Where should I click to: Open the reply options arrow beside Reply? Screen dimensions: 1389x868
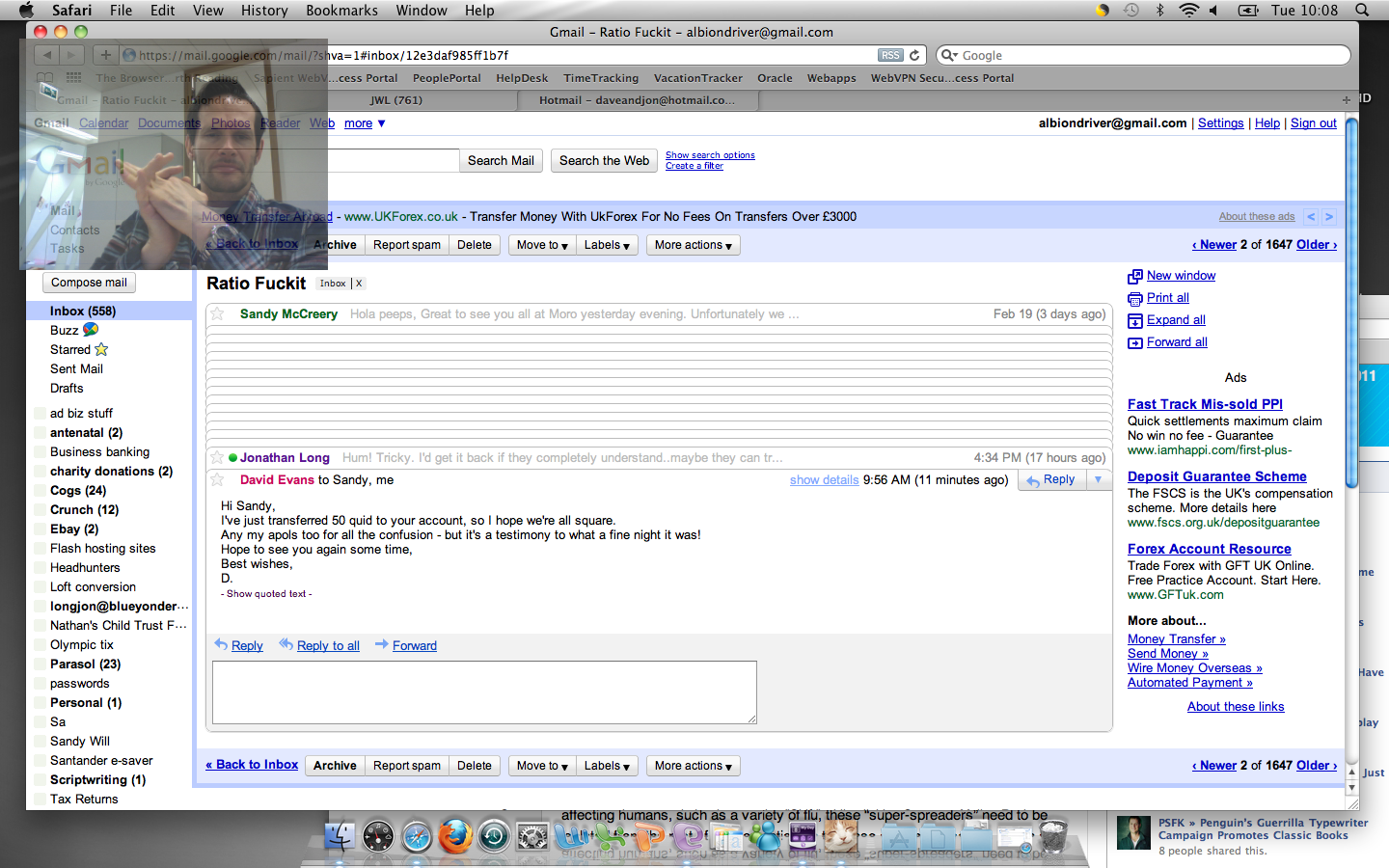(1098, 479)
